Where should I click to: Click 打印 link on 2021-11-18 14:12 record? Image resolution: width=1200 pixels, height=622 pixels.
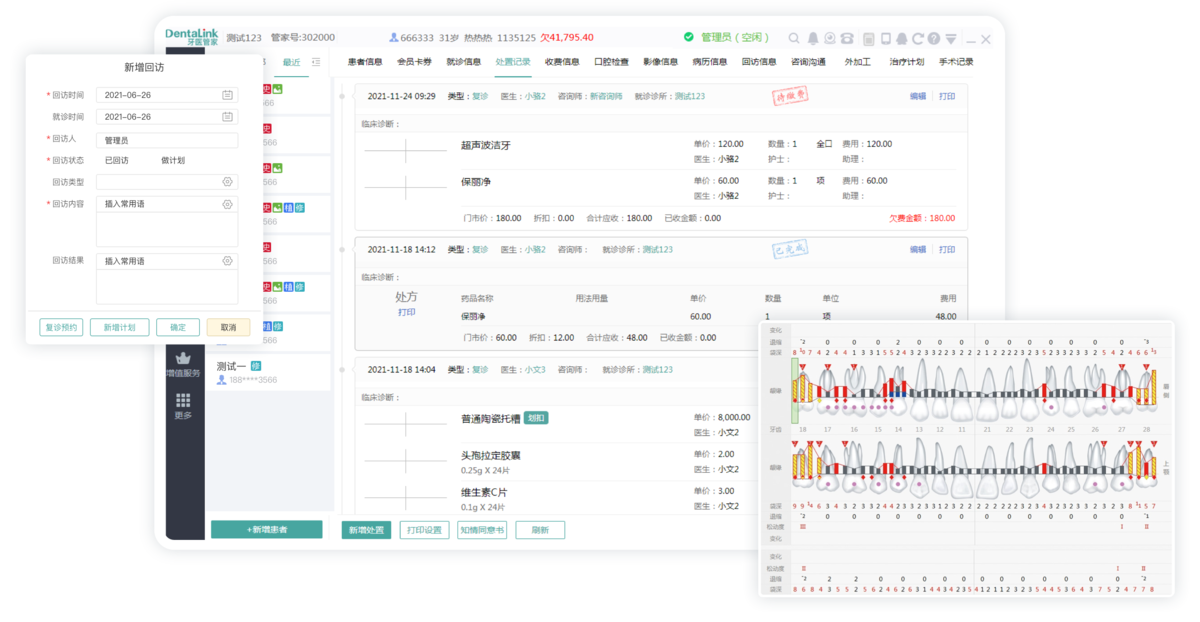pyautogui.click(x=947, y=249)
